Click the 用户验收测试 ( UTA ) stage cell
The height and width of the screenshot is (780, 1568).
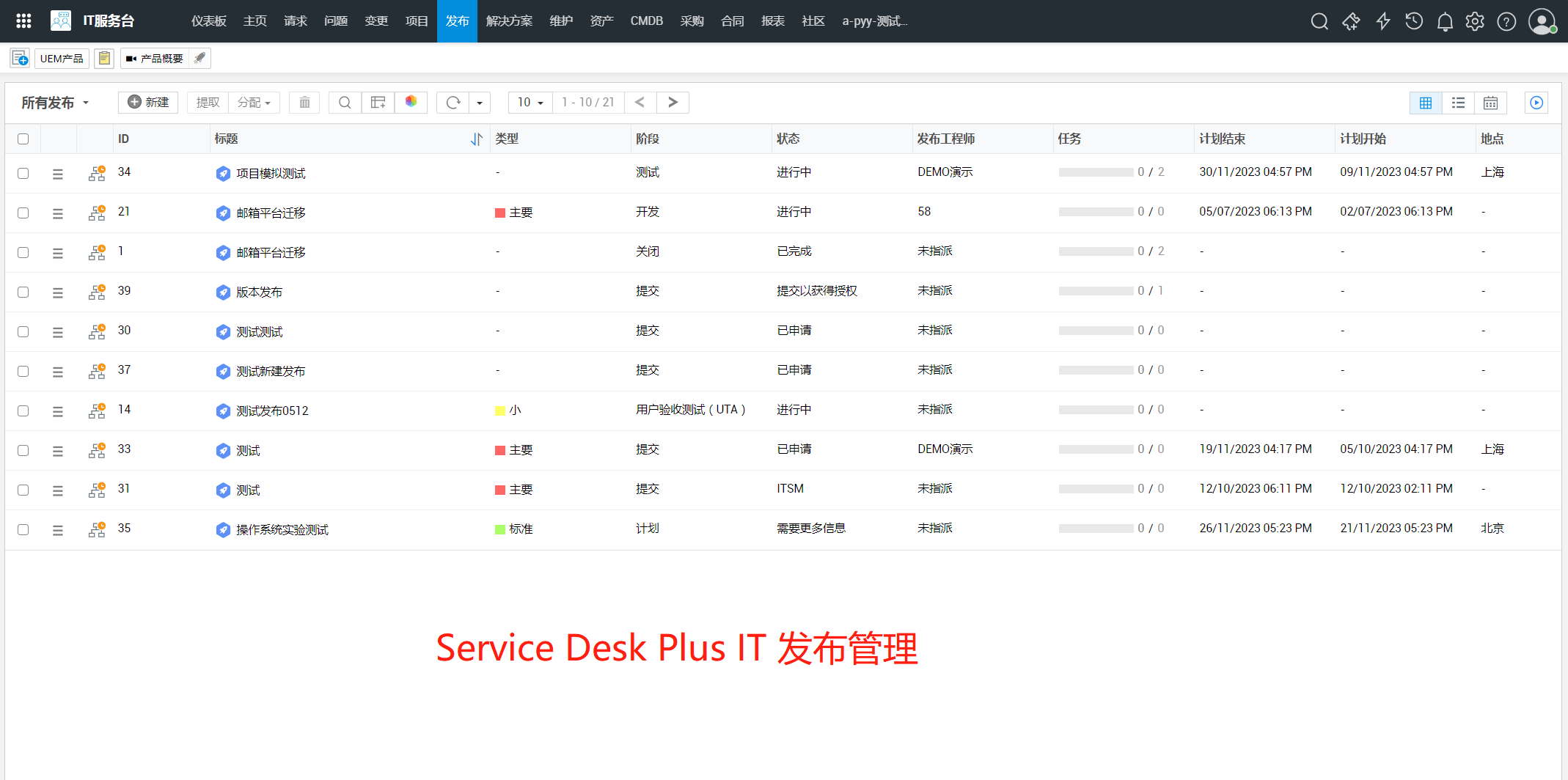point(691,410)
